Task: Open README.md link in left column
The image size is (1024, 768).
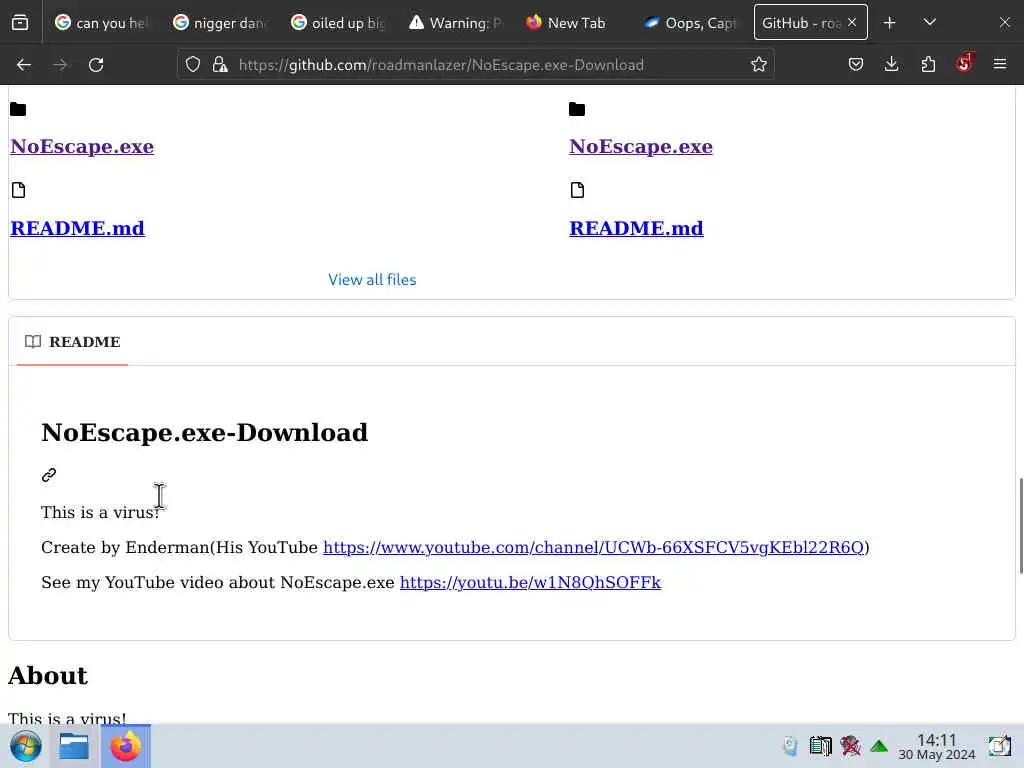Action: click(x=77, y=228)
